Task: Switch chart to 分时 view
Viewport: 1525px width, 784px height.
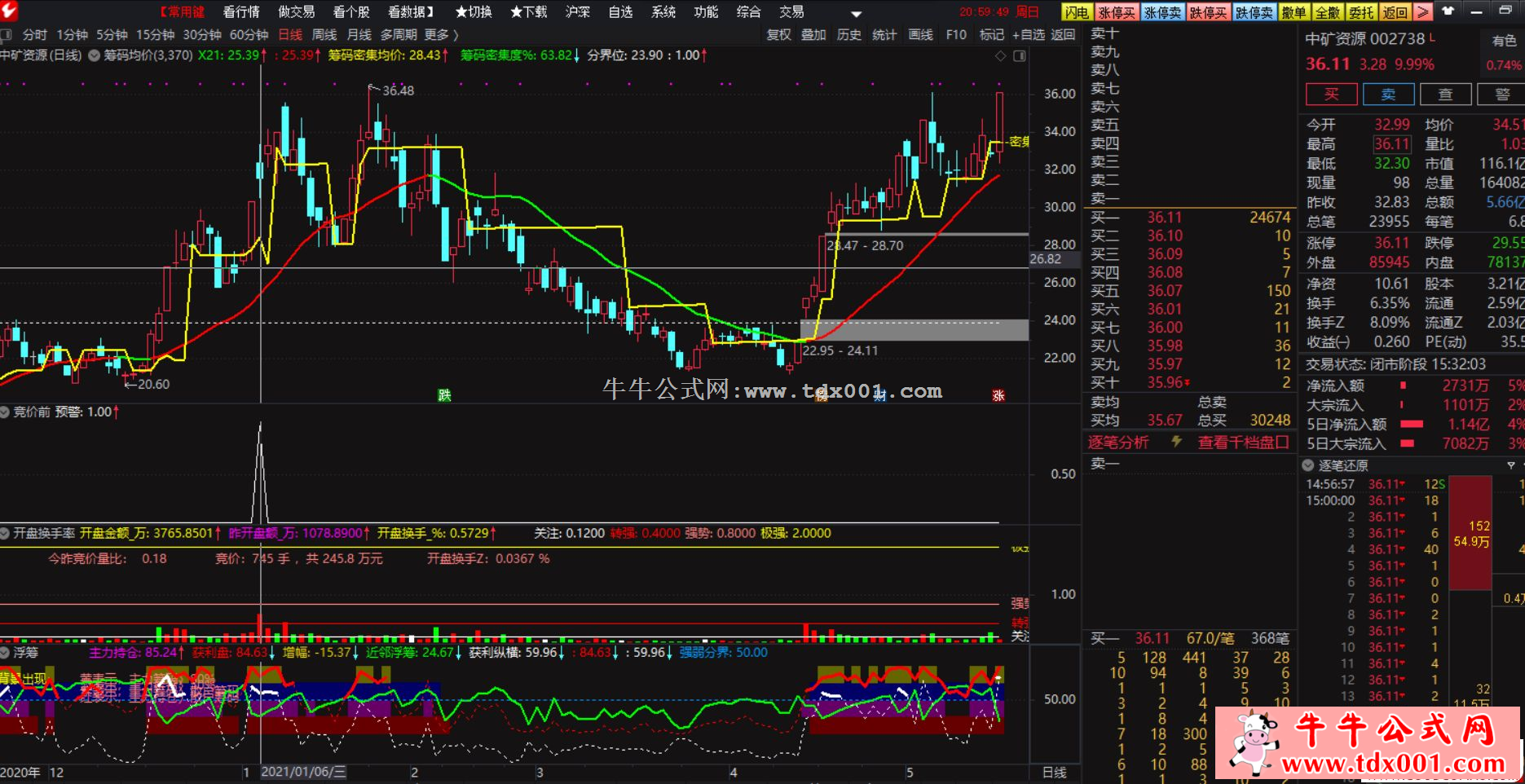Action: (35, 35)
